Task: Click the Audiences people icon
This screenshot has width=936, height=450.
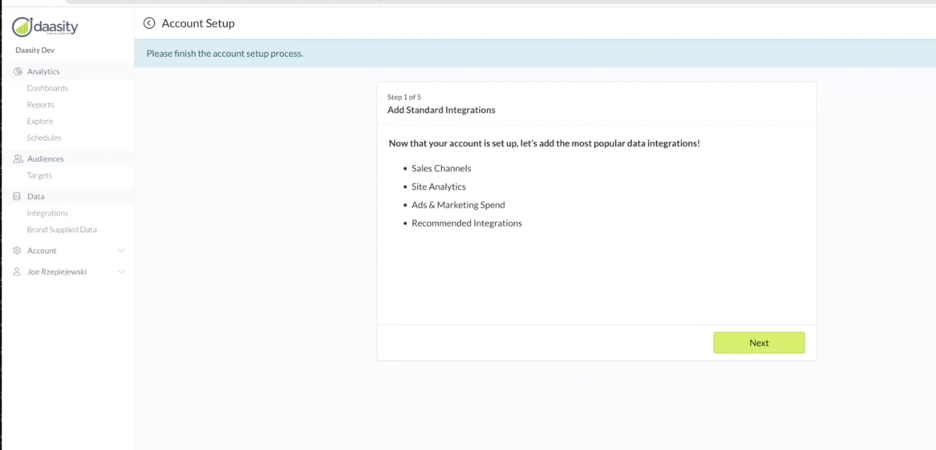Action: (x=17, y=159)
